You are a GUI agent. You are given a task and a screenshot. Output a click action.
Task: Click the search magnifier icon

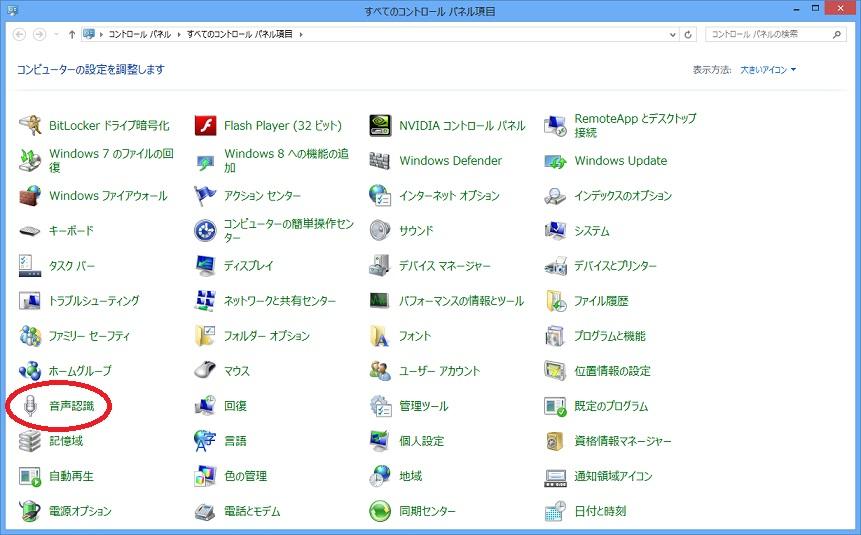point(836,34)
